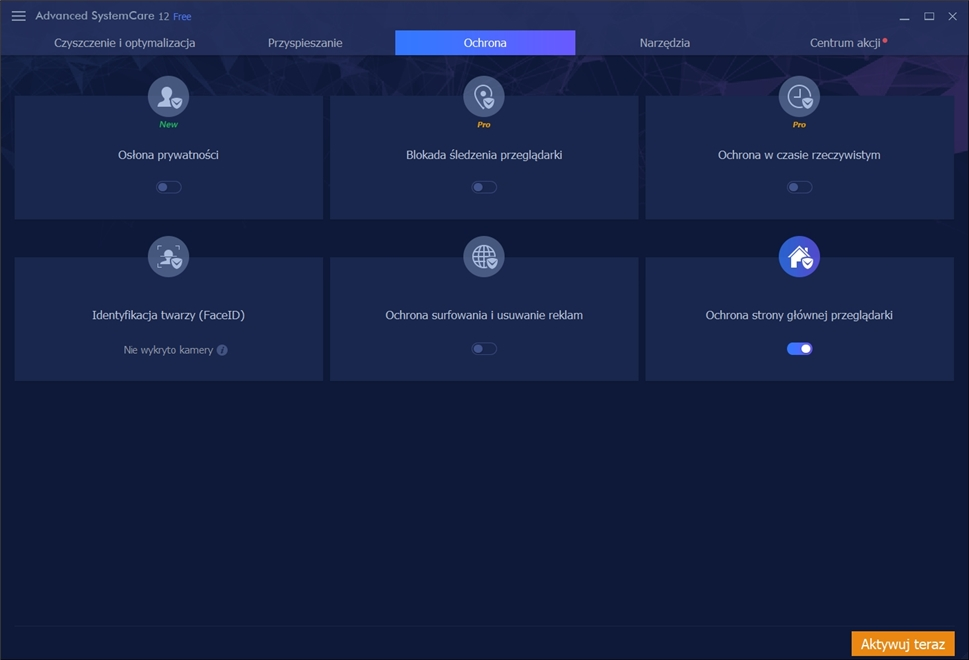Click the Osłona prywatności shield icon

click(168, 97)
